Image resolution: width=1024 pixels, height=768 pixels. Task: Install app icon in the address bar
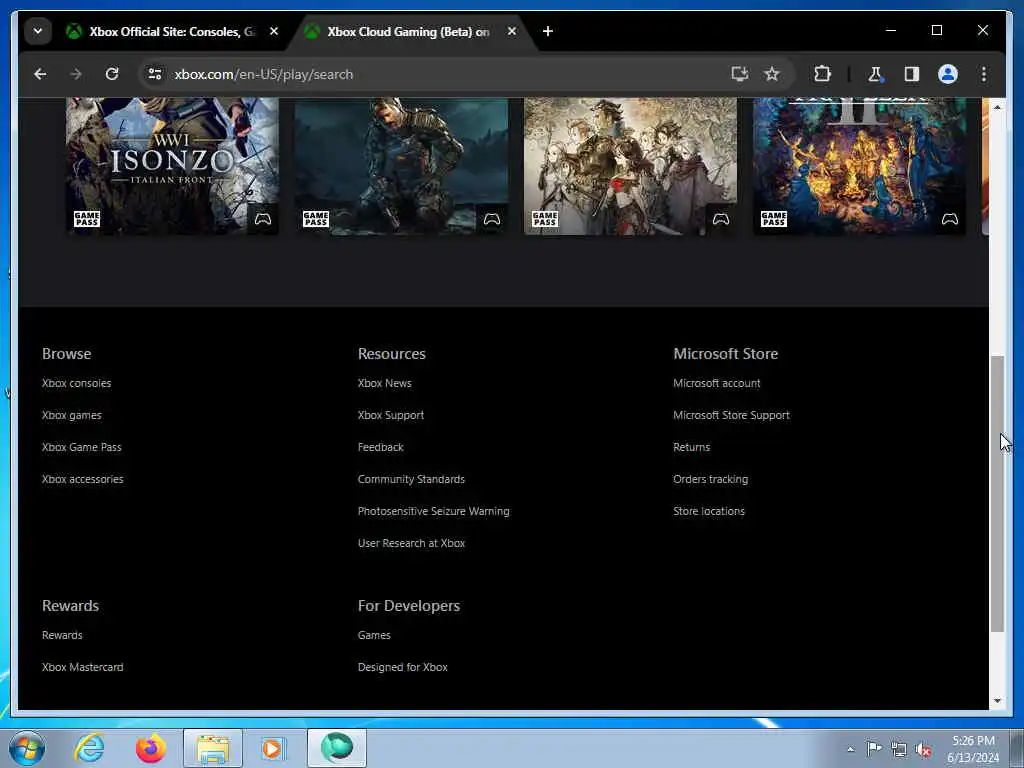tap(739, 74)
